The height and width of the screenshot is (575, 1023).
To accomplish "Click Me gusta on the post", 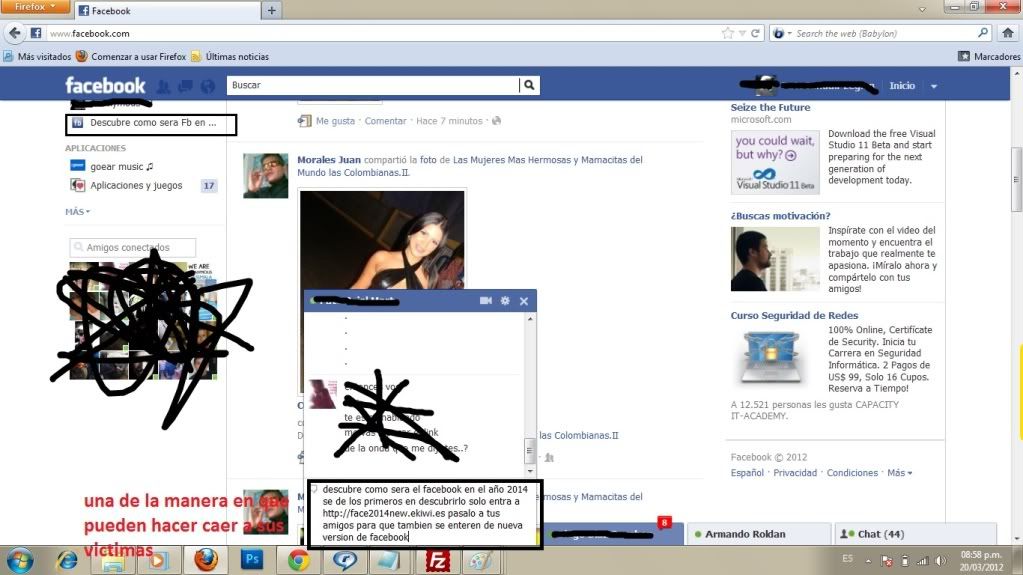I will 335,121.
